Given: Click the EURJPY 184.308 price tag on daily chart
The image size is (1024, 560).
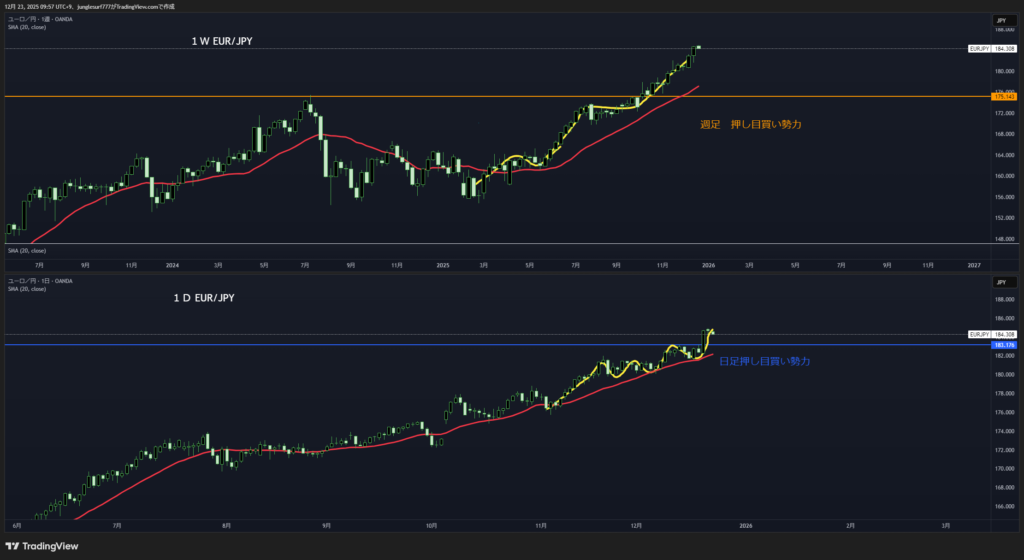Looking at the screenshot, I should point(992,334).
